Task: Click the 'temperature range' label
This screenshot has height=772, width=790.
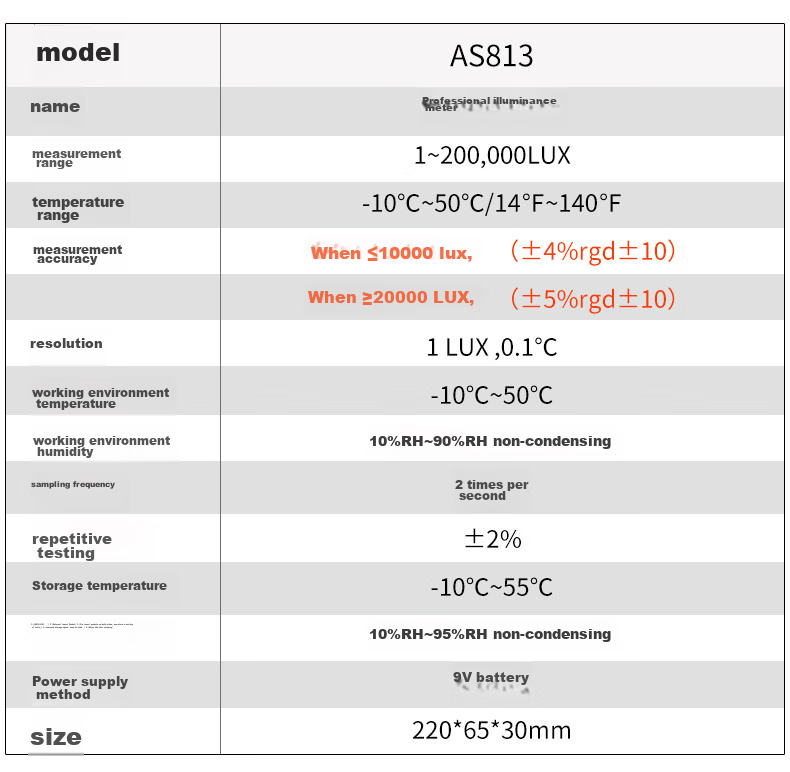Action: click(x=78, y=208)
